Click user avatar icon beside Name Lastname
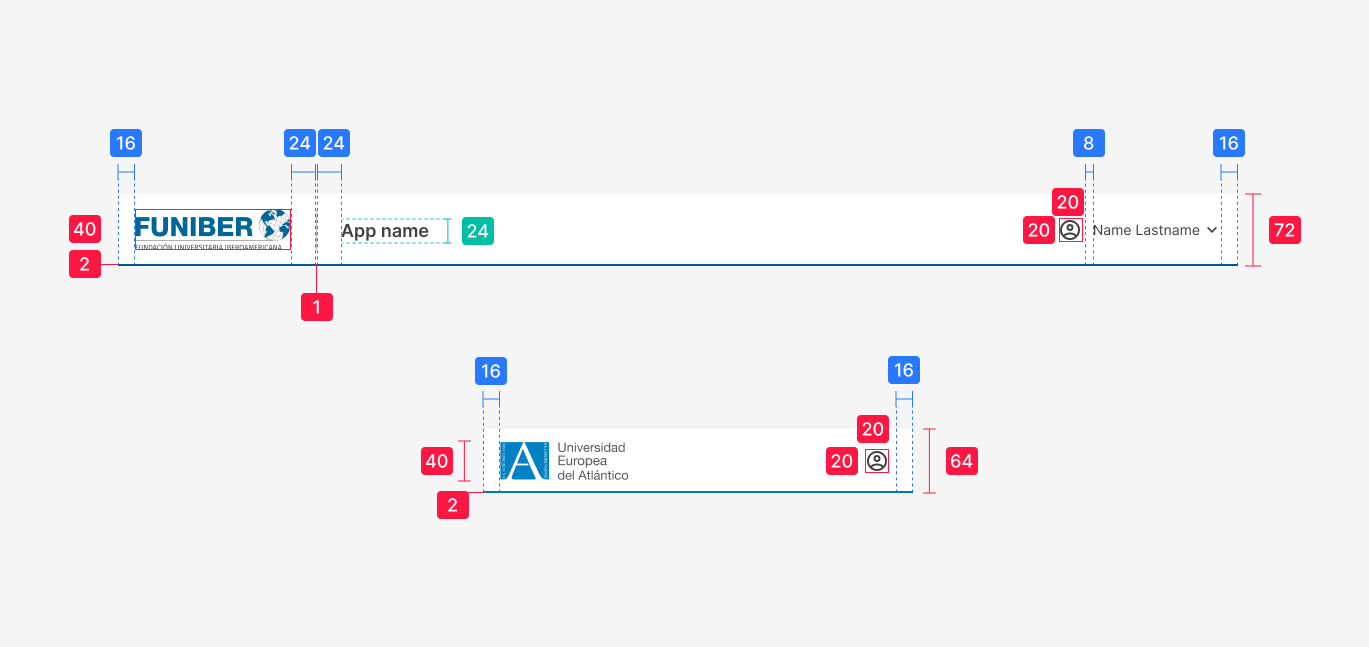 (1070, 230)
